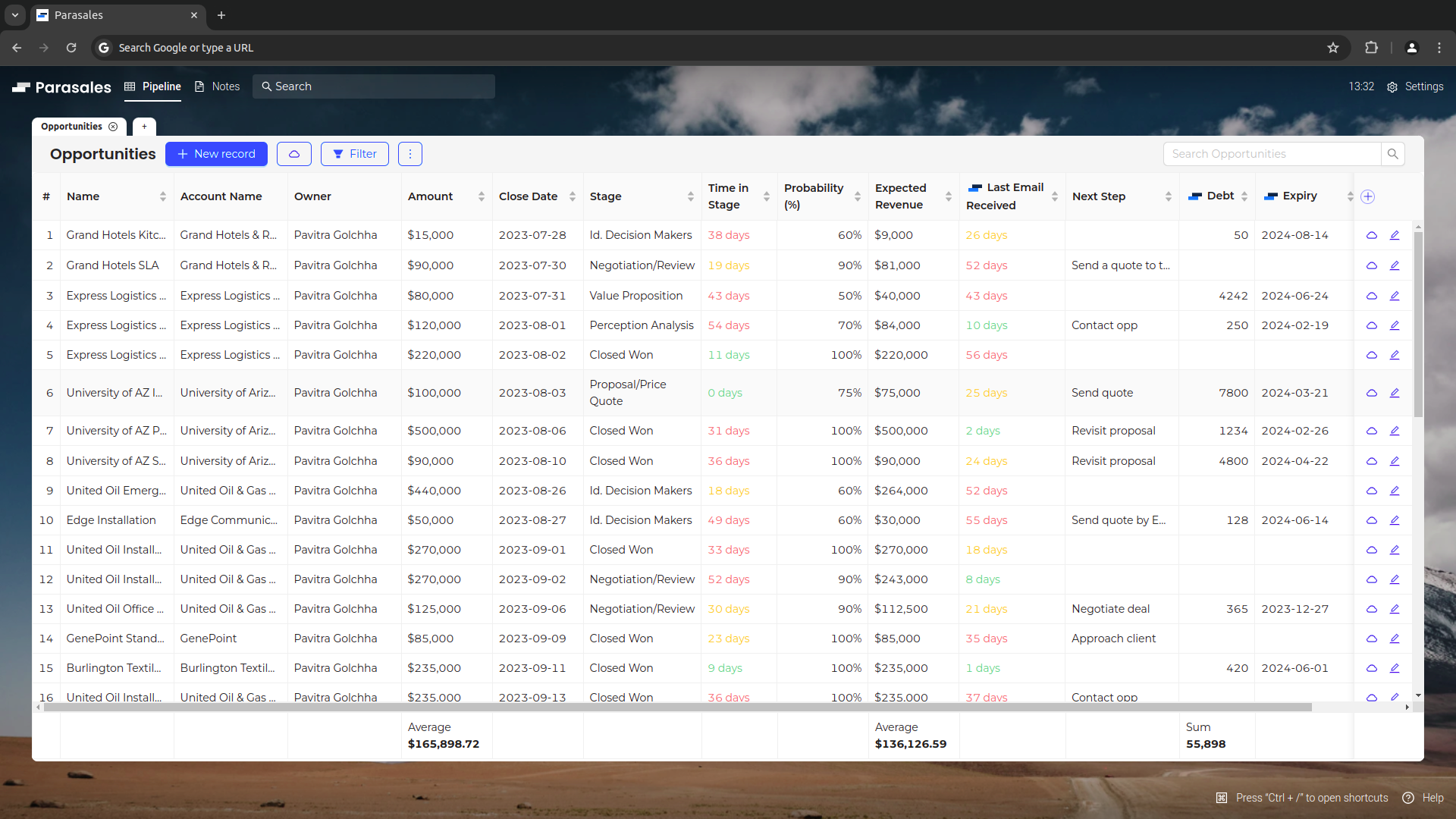Click the scroll right arrow
The width and height of the screenshot is (1456, 819).
coord(1407,707)
